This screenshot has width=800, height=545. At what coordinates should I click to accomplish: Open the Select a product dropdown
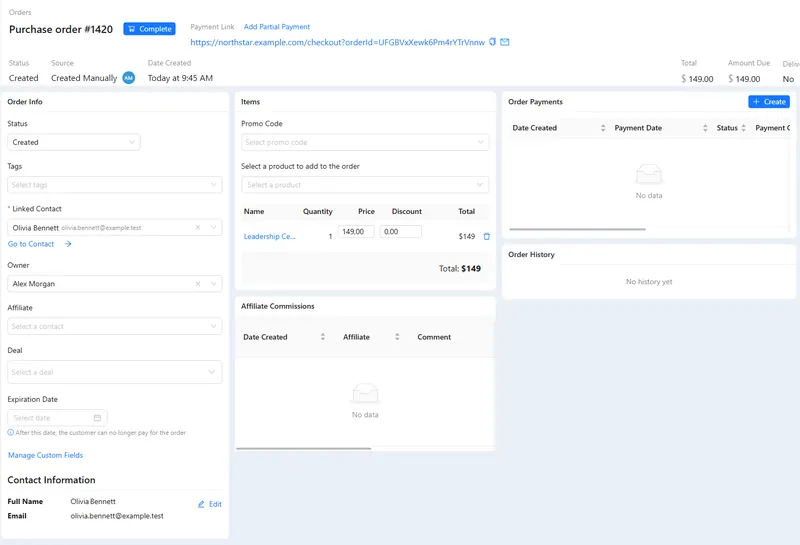click(365, 185)
